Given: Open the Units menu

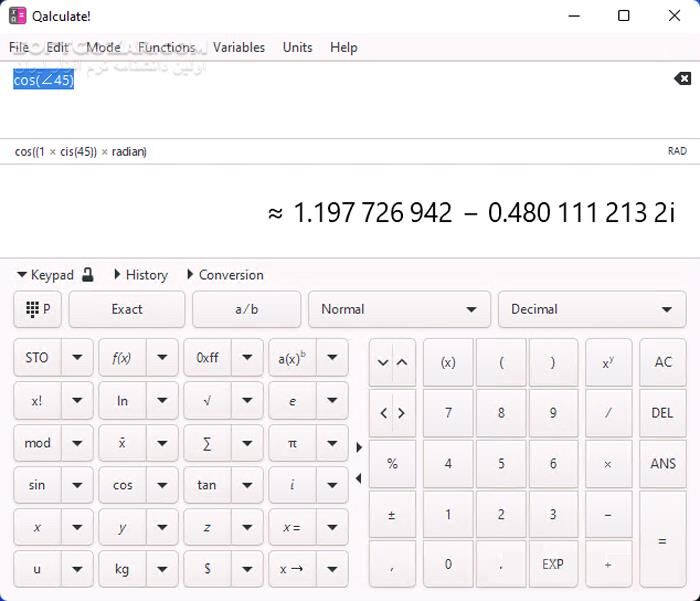Looking at the screenshot, I should 297,47.
